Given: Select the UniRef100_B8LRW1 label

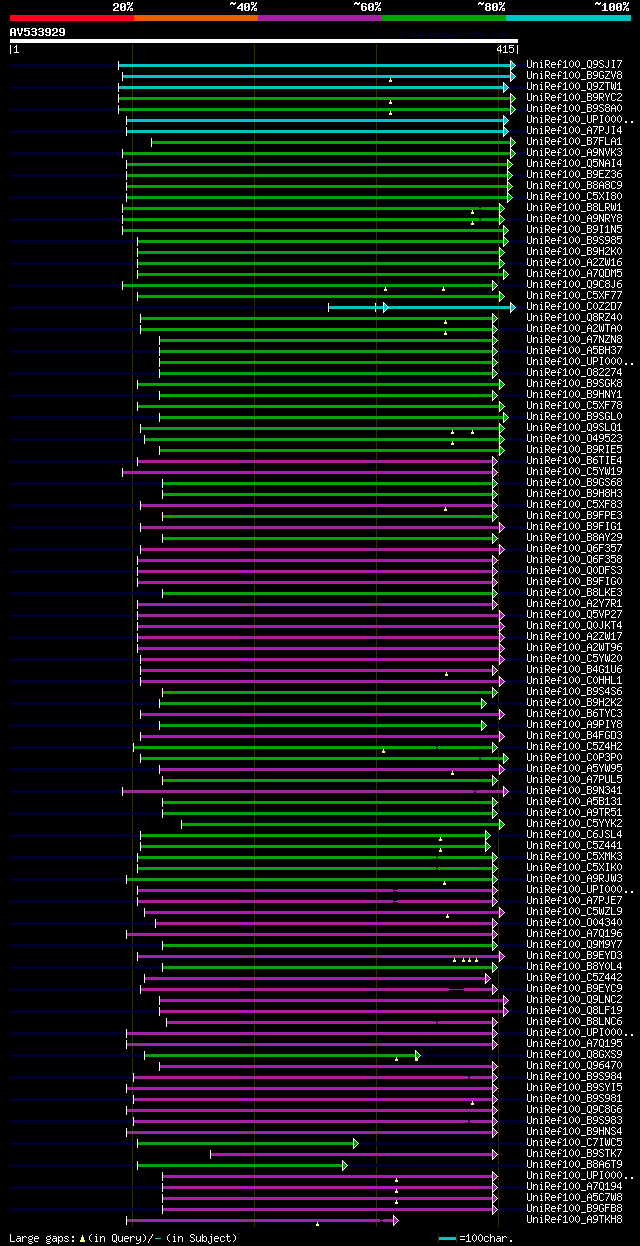Looking at the screenshot, I should click(x=574, y=207).
